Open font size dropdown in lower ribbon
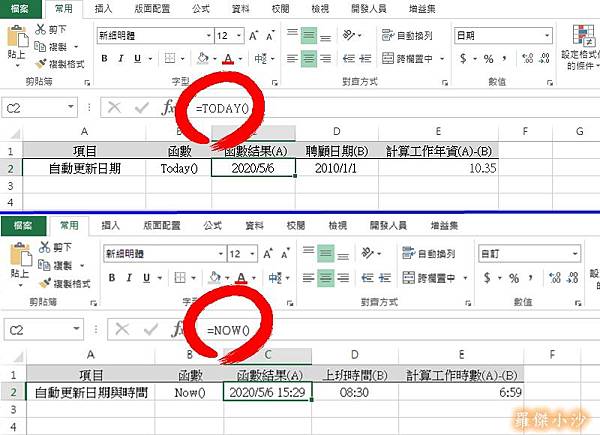Viewport: 600px width, 435px height. pos(253,254)
